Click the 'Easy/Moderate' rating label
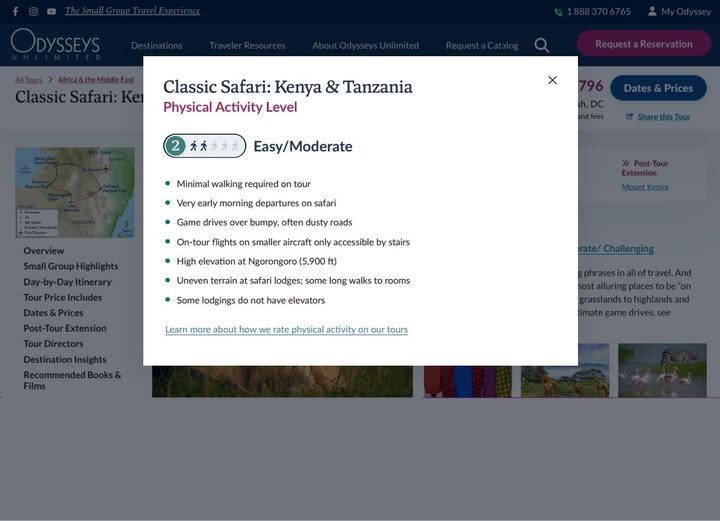Screen dimensions: 720x521 click(303, 146)
